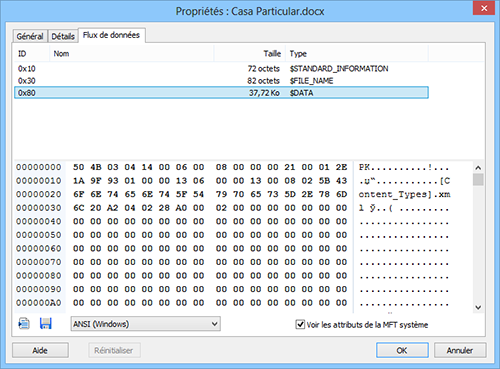Click the 72 octets size value
Viewport: 500px width, 369px height.
[263, 69]
